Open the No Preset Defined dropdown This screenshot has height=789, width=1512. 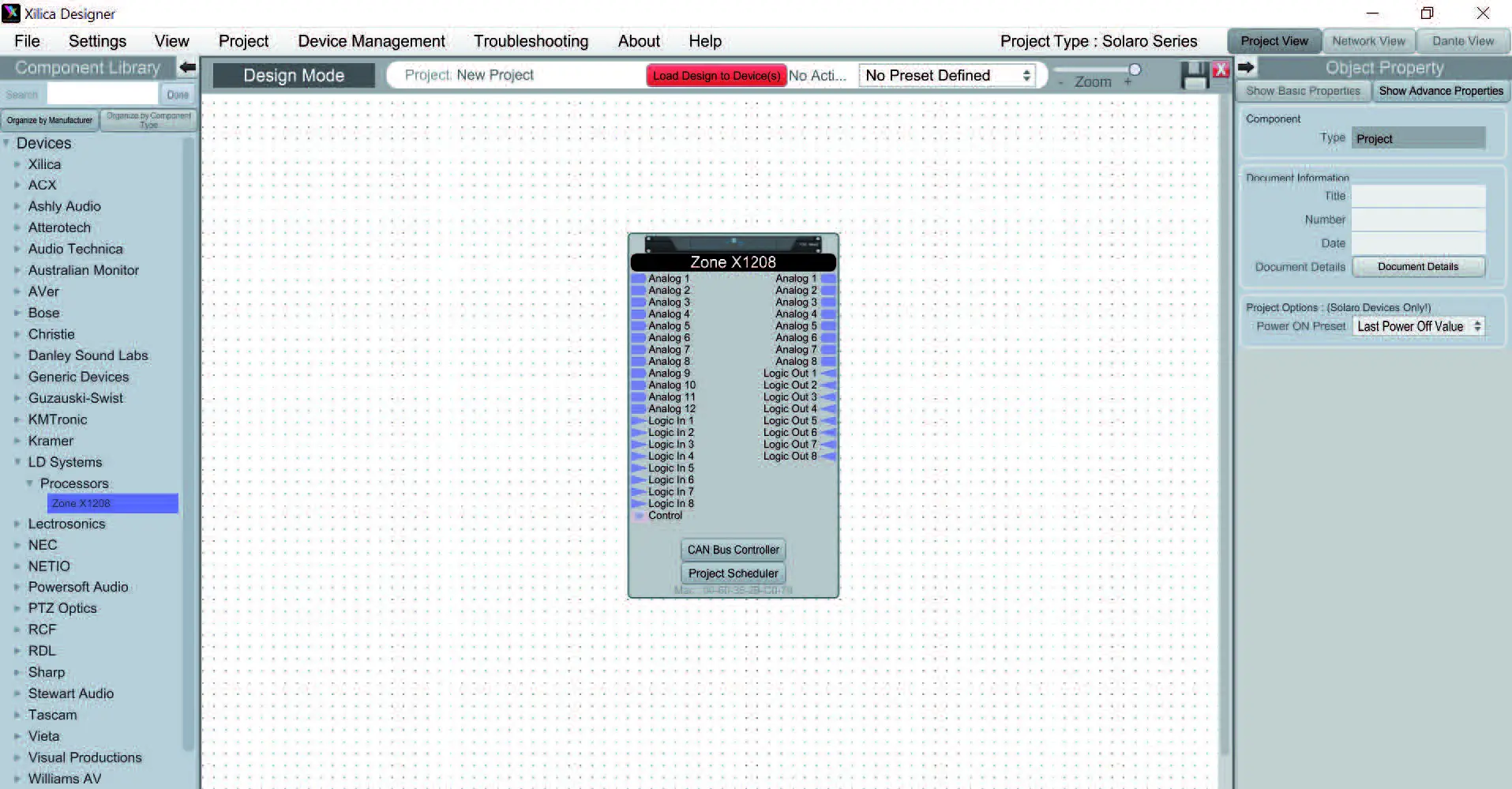click(x=947, y=75)
